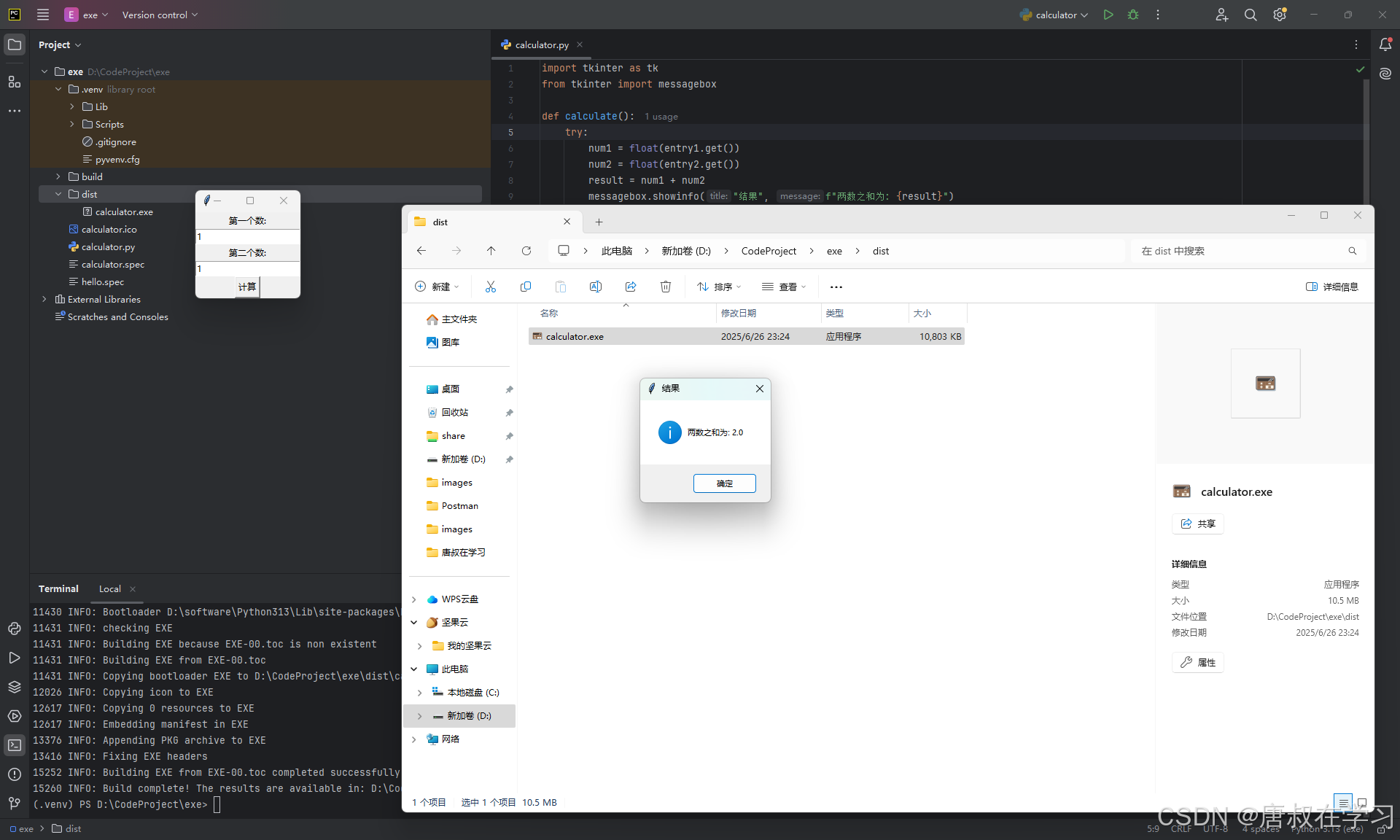Toggle the 详细信息 details pane
Image resolution: width=1400 pixels, height=840 pixels.
click(1331, 287)
